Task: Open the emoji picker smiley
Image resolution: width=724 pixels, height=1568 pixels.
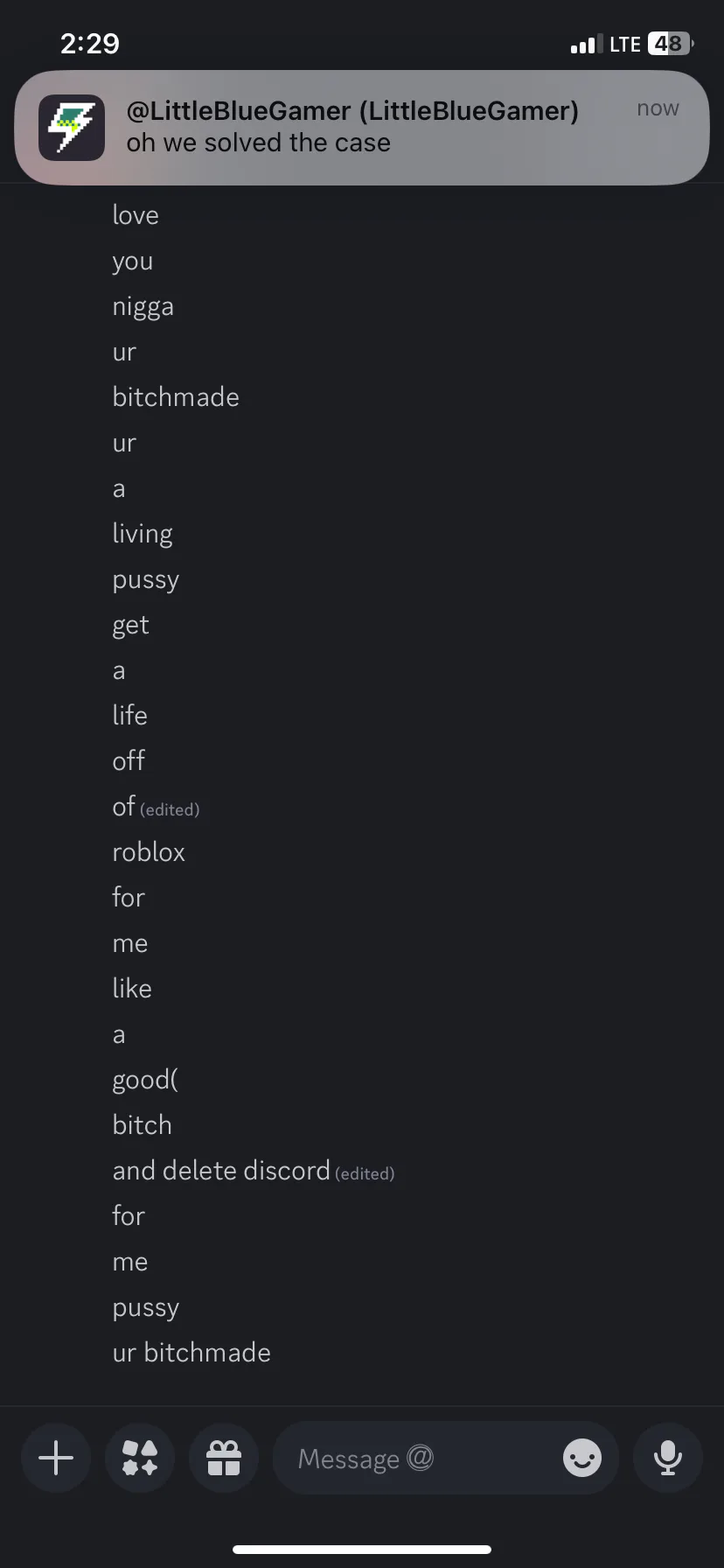Action: (582, 1458)
